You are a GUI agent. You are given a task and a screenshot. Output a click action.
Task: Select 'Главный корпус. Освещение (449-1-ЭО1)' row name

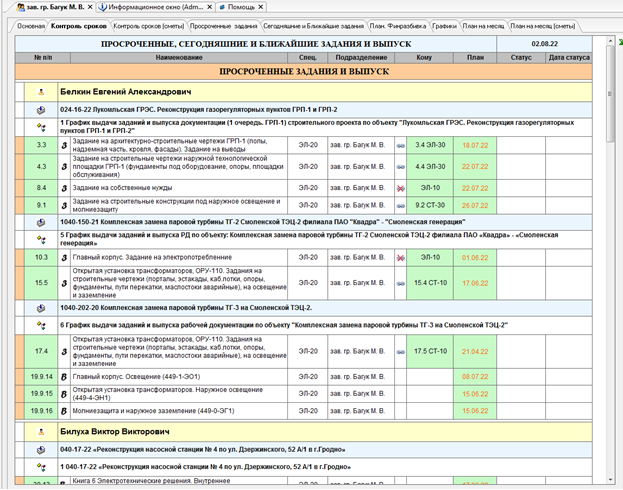coord(136,377)
